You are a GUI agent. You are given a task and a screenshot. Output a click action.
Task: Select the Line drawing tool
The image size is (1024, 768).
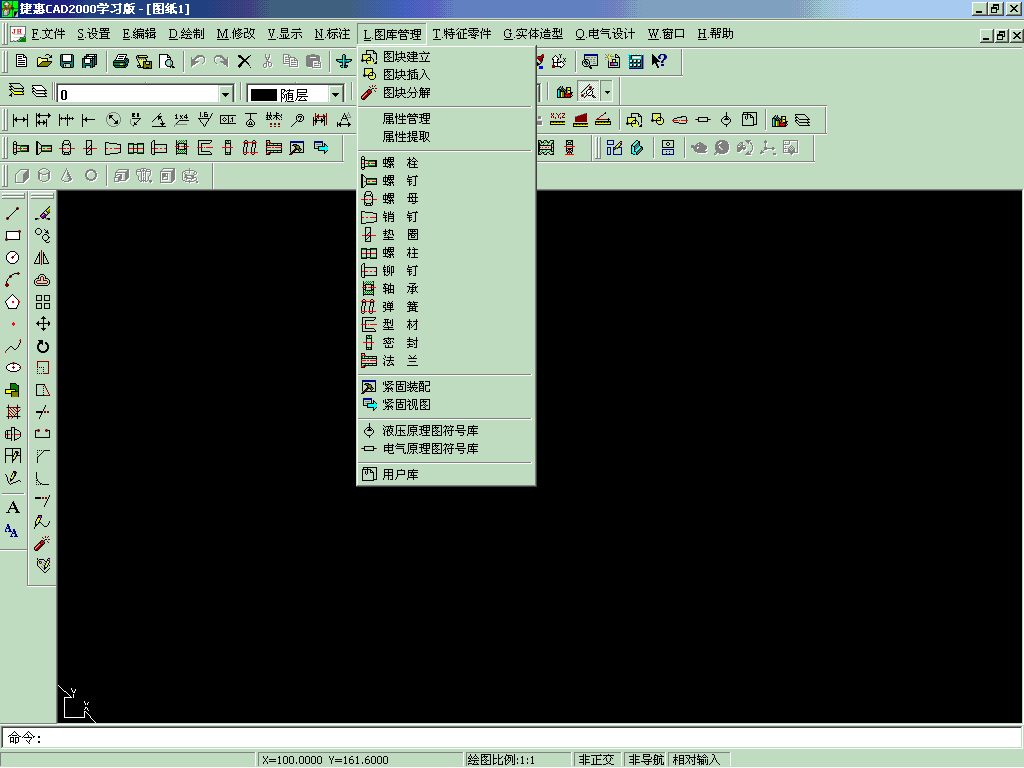13,213
